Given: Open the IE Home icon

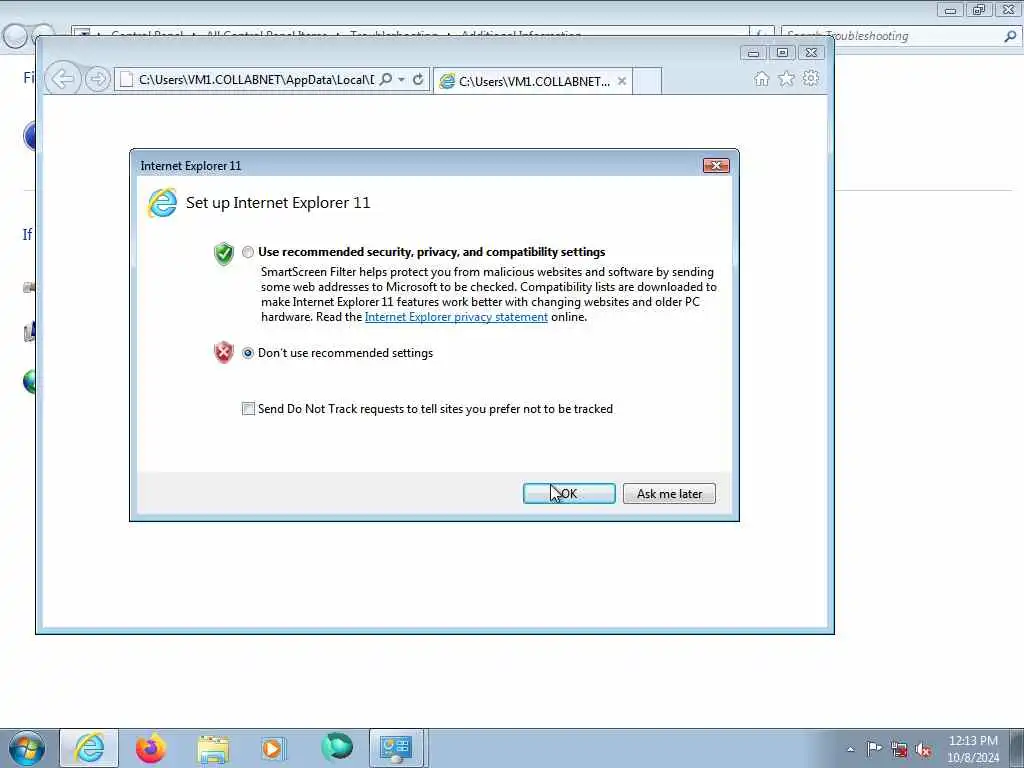Looking at the screenshot, I should tap(761, 79).
